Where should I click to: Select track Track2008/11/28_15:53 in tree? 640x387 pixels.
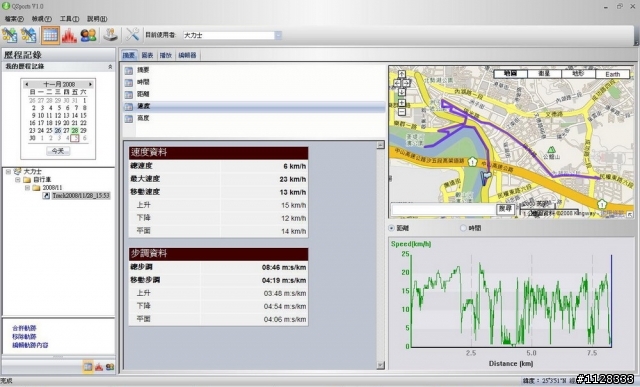click(x=81, y=196)
